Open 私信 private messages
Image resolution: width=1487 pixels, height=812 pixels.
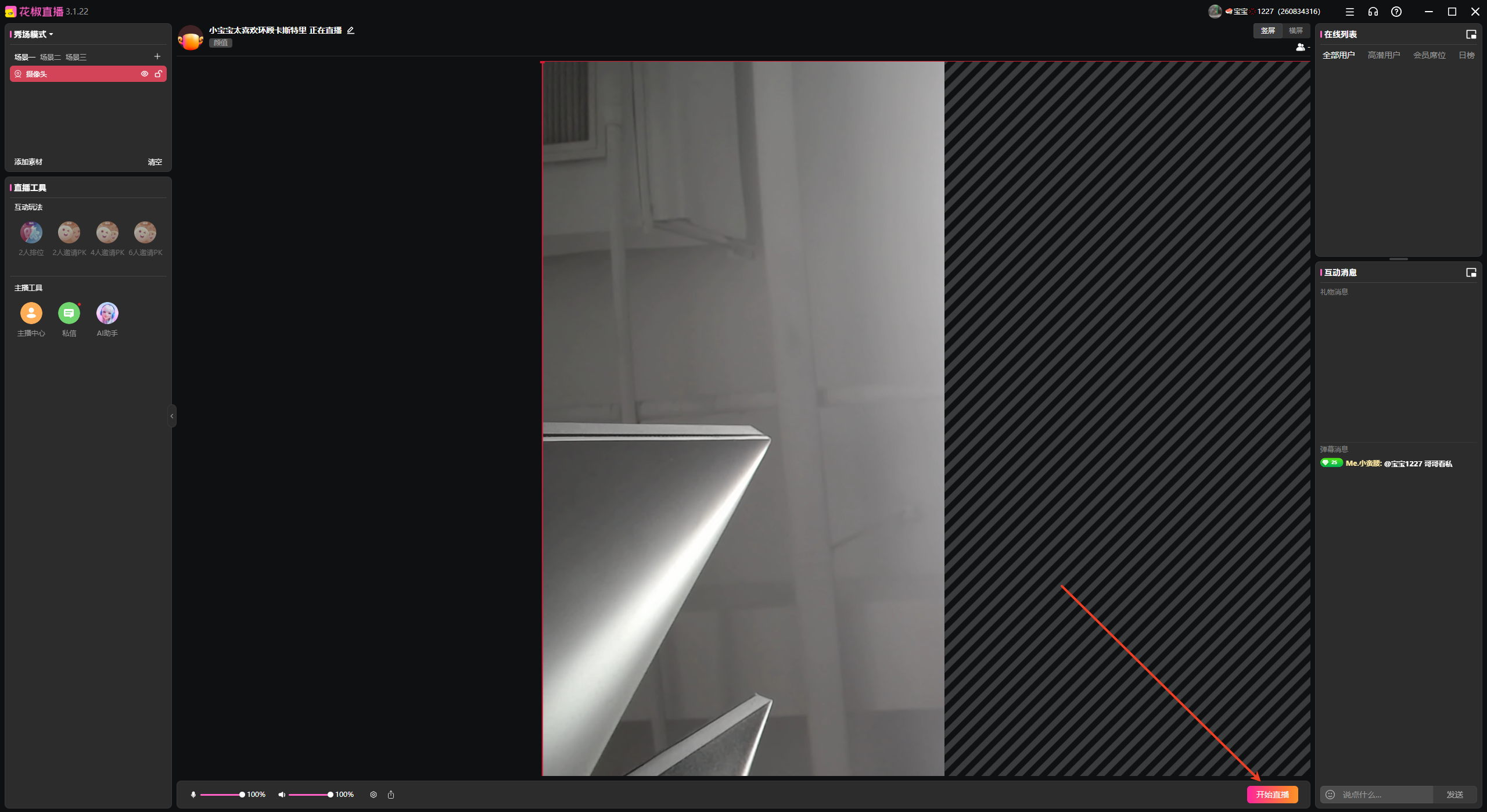pos(69,314)
